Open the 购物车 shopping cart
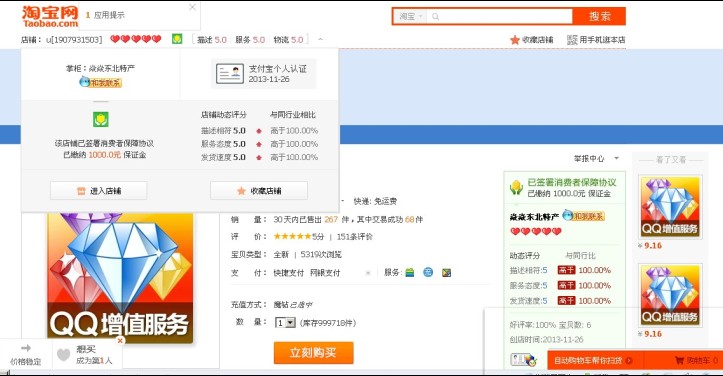This screenshot has height=376, width=723. 696,360
